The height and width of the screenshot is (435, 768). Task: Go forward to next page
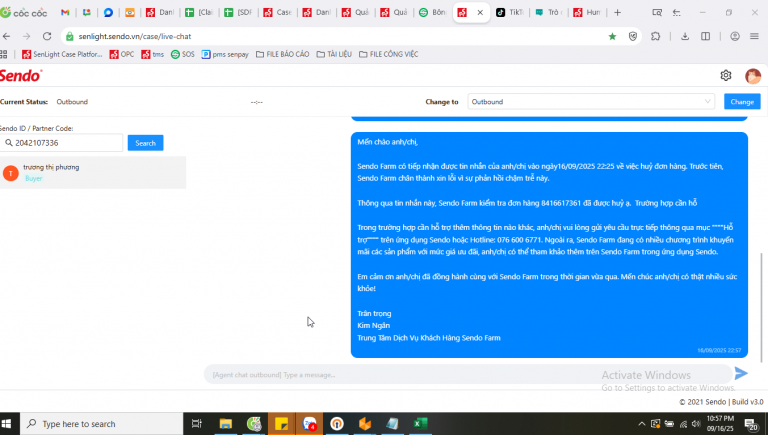(x=26, y=36)
